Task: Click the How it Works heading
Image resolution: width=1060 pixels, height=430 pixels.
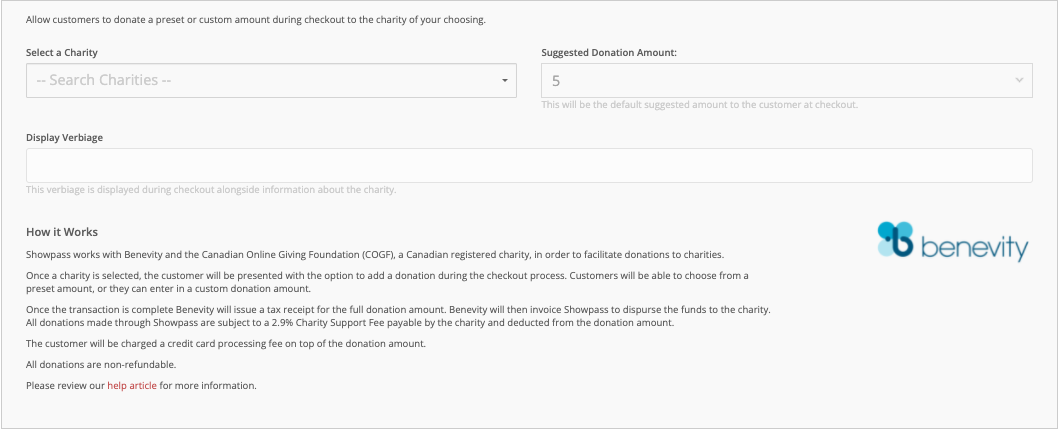Action: click(x=62, y=232)
